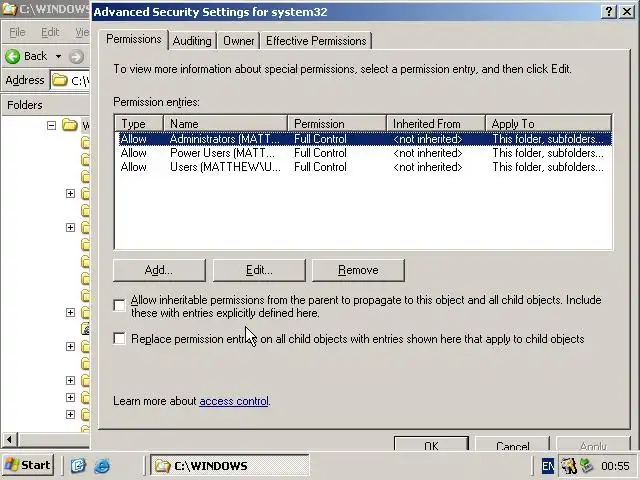640x480 pixels.
Task: Click the Forward arrow icon in Explorer
Action: pyautogui.click(x=76, y=57)
